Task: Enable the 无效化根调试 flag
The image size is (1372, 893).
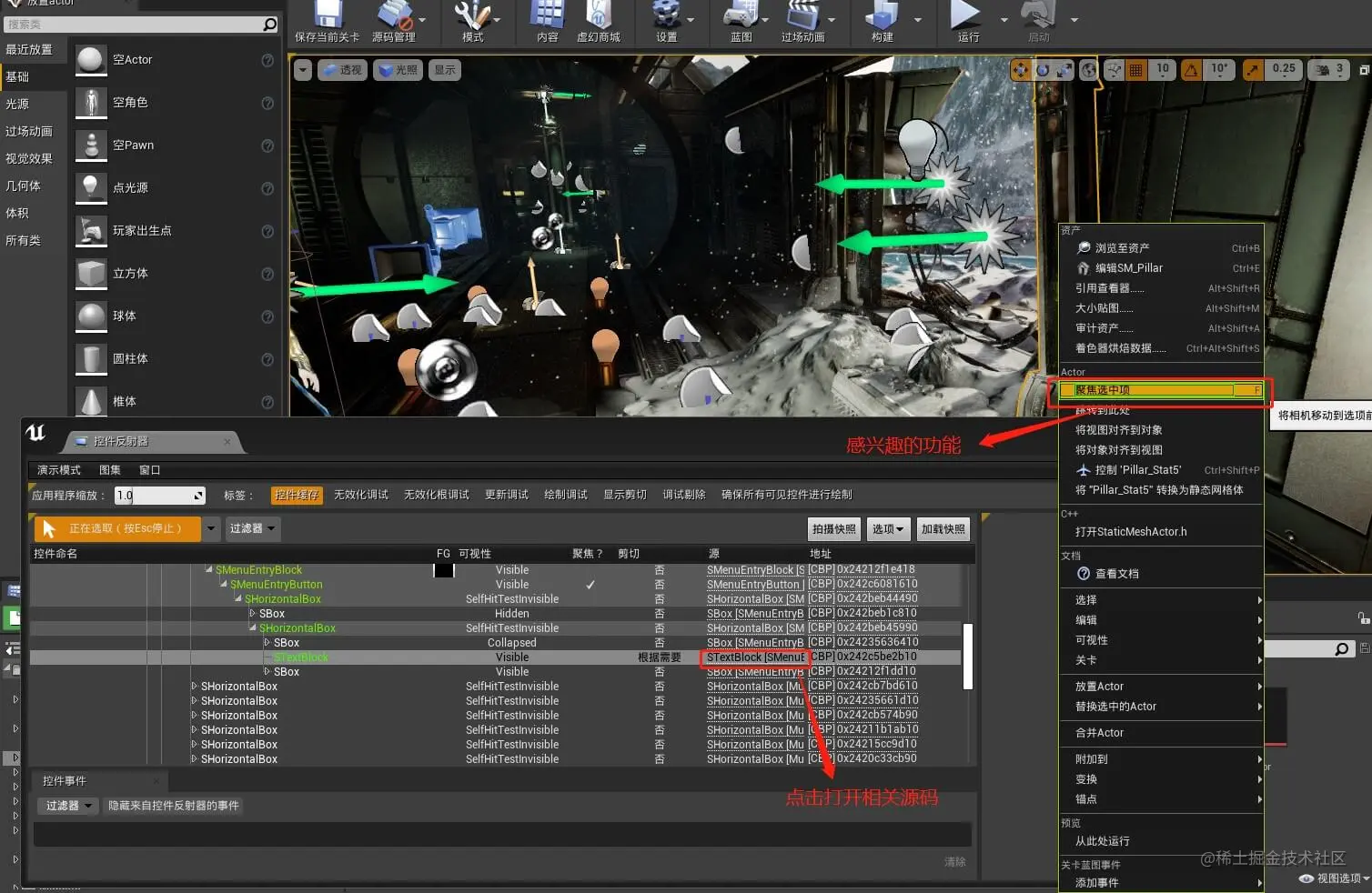Action: coord(437,495)
